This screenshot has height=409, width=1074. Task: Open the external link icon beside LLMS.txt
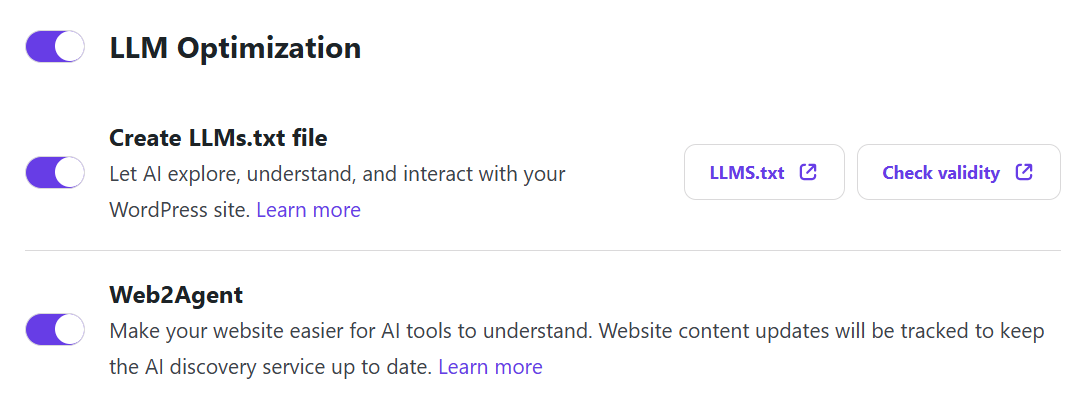[808, 172]
